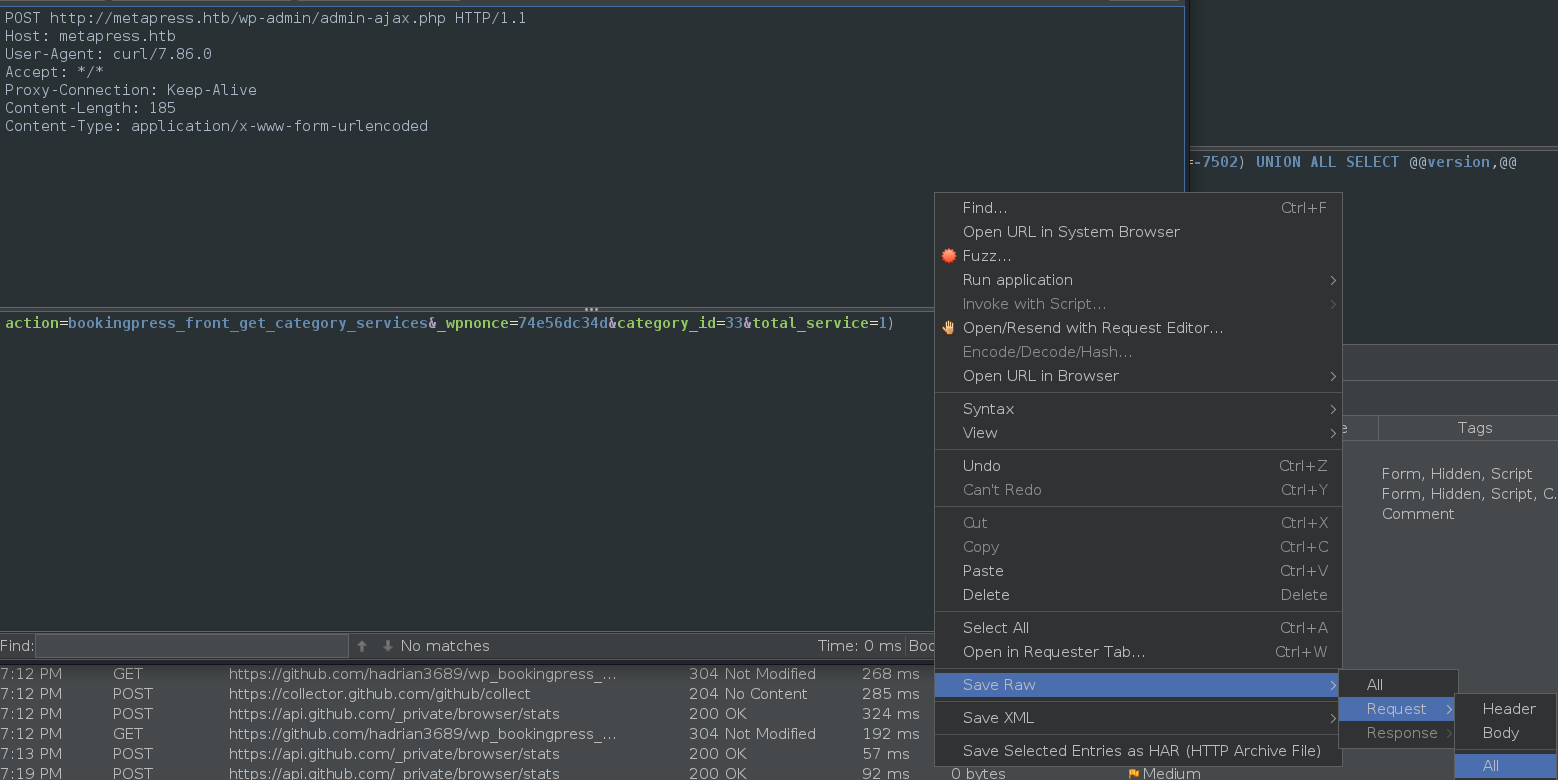Click the User-Agent: curl/7.86.0 header line
The height and width of the screenshot is (780, 1558).
(x=108, y=54)
